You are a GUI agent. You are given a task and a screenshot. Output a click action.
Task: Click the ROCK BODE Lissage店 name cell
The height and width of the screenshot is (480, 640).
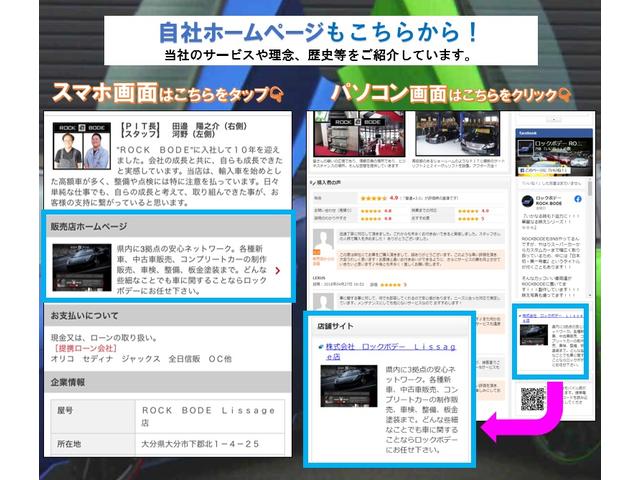pyautogui.click(x=210, y=416)
